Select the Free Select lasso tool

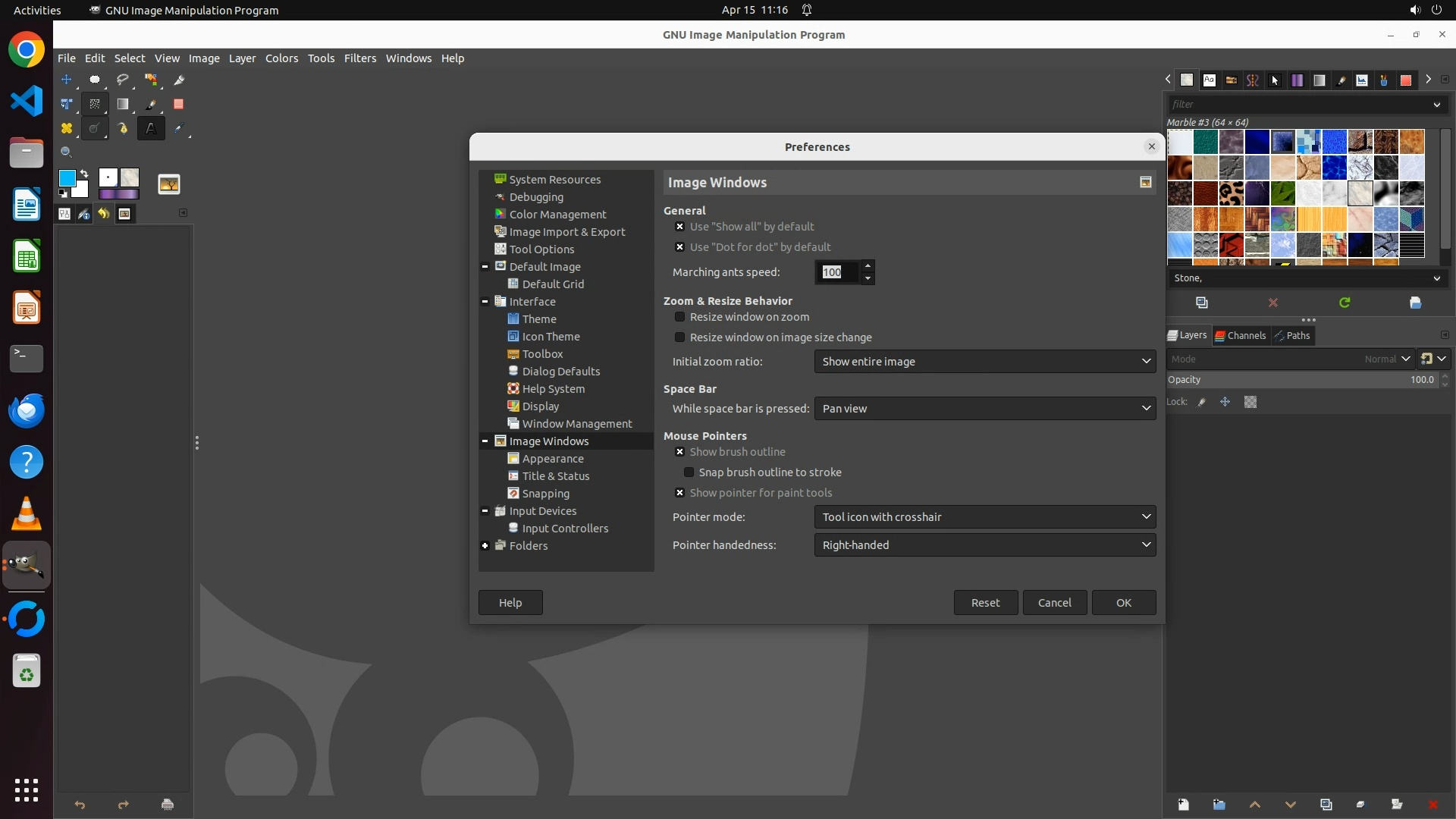(123, 80)
